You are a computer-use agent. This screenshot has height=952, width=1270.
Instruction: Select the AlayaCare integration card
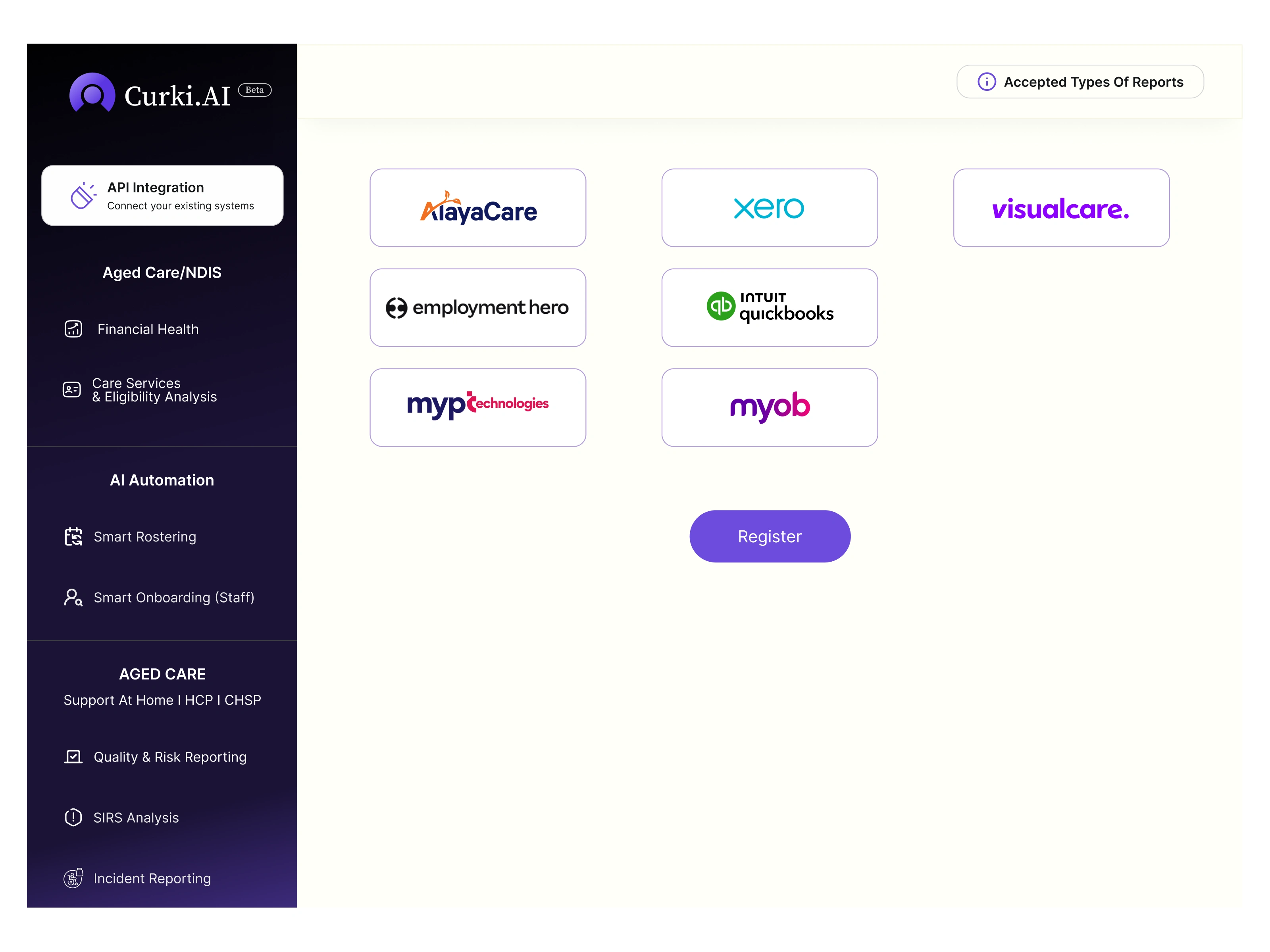tap(478, 208)
